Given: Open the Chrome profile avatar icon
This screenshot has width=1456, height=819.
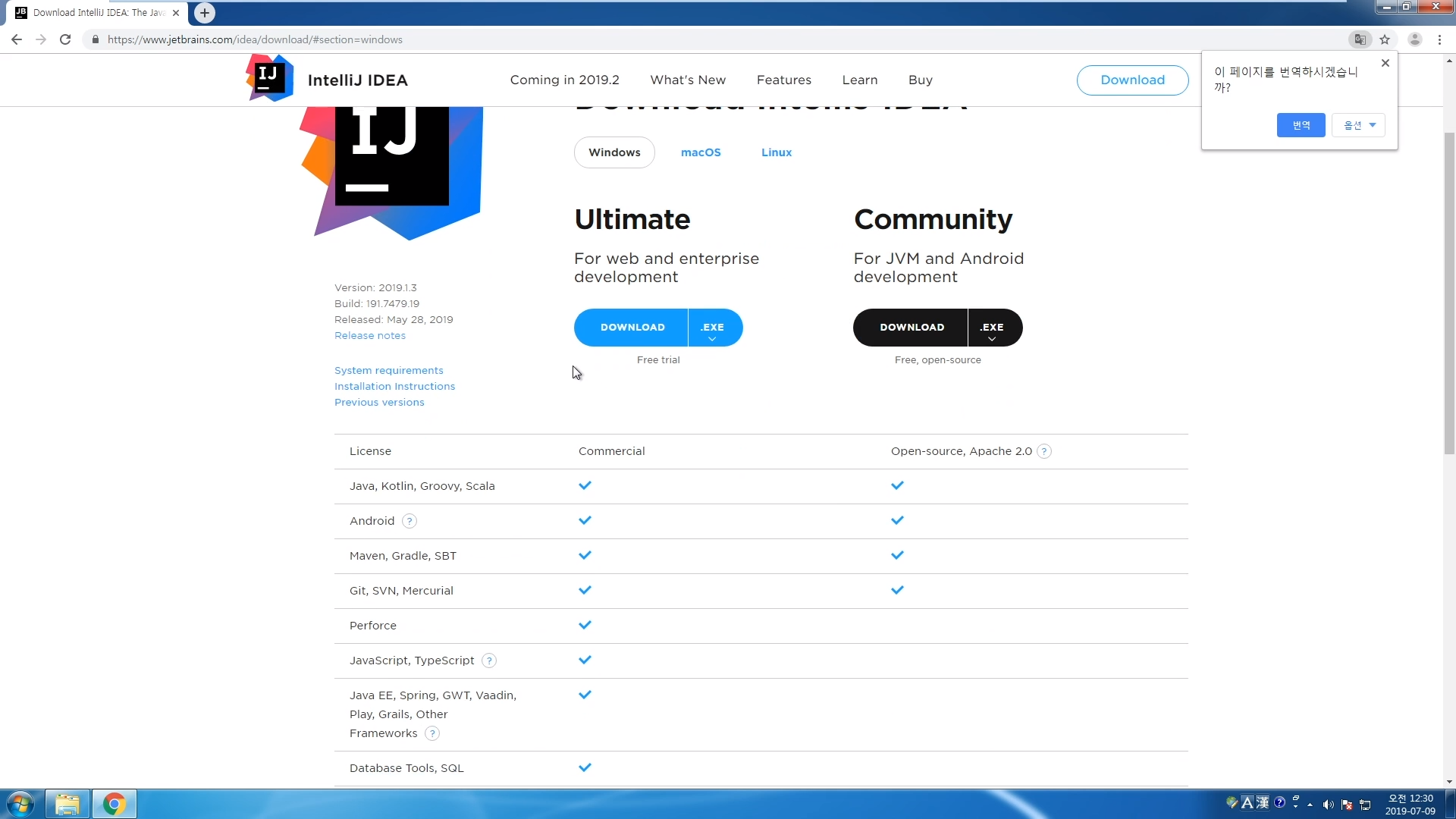Looking at the screenshot, I should 1414,39.
